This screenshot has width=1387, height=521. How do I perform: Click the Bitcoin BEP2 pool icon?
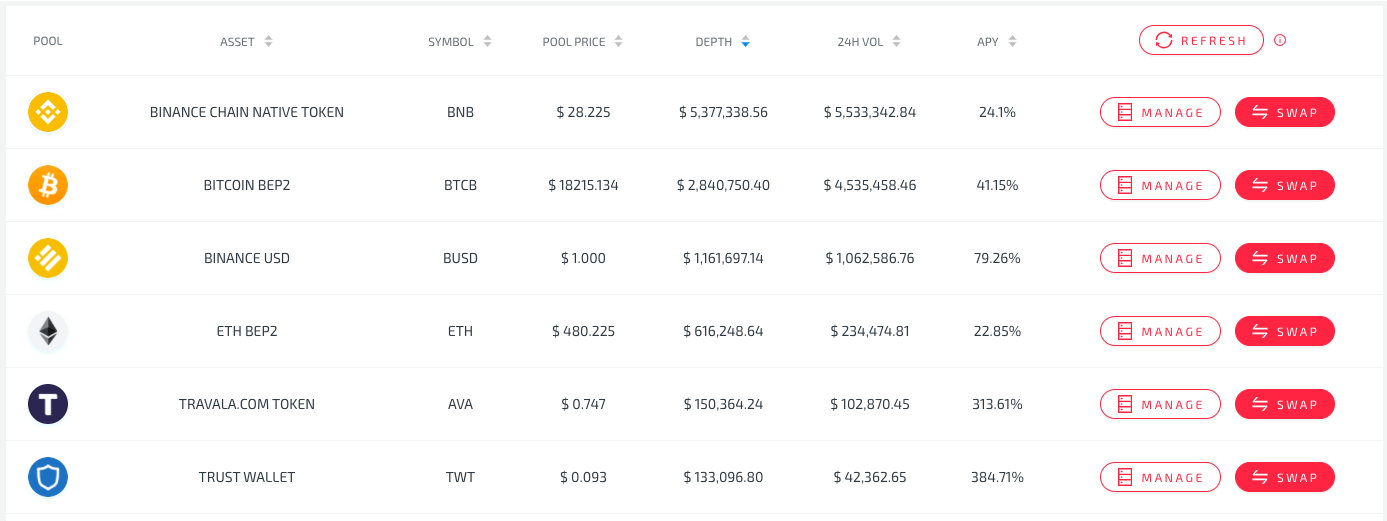pos(48,185)
